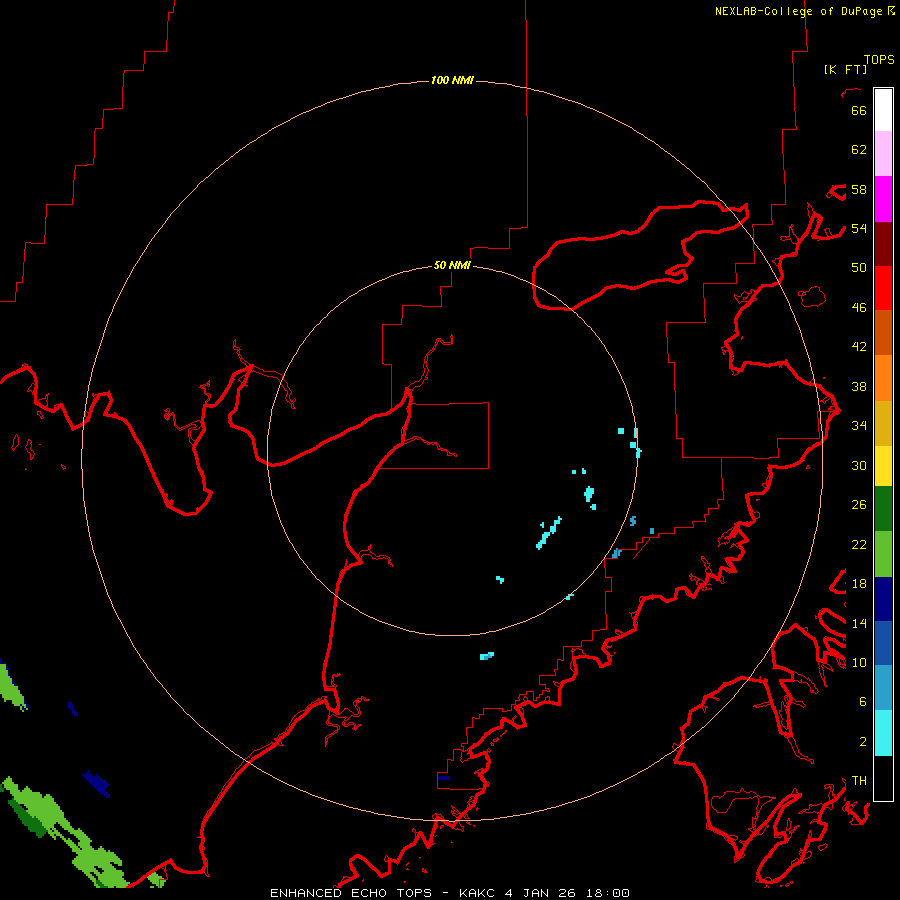Click the 34 legend value

click(x=859, y=426)
